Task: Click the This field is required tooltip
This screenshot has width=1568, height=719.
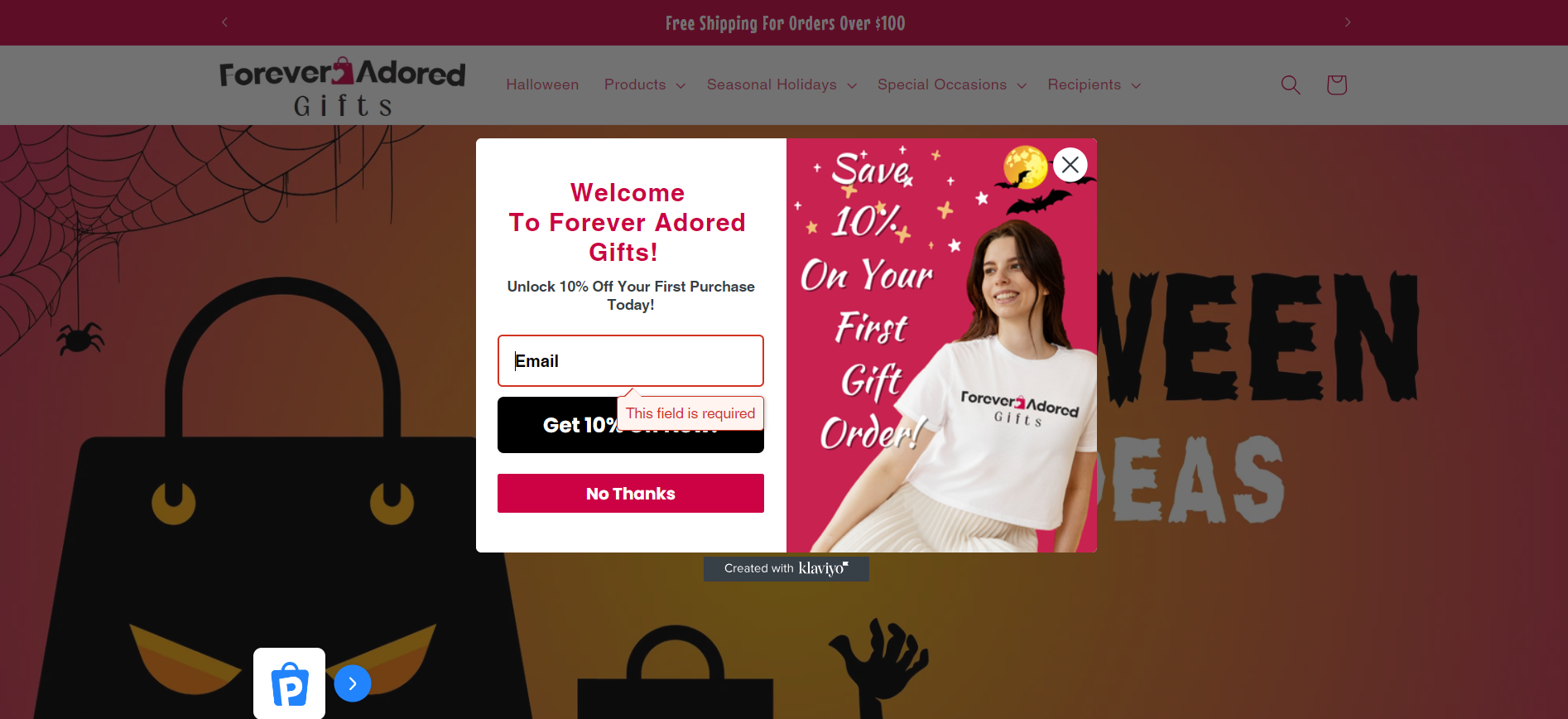Action: click(690, 413)
